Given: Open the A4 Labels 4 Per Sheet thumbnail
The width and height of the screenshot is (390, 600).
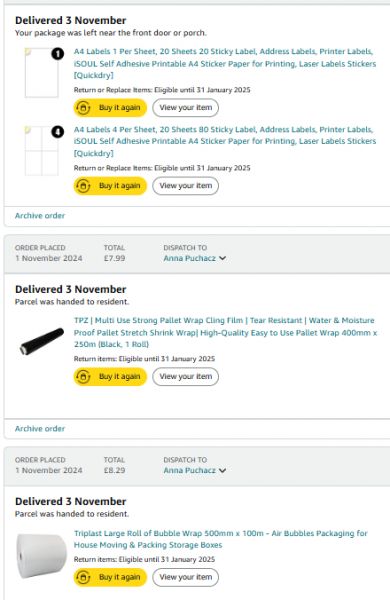Looking at the screenshot, I should tap(42, 151).
